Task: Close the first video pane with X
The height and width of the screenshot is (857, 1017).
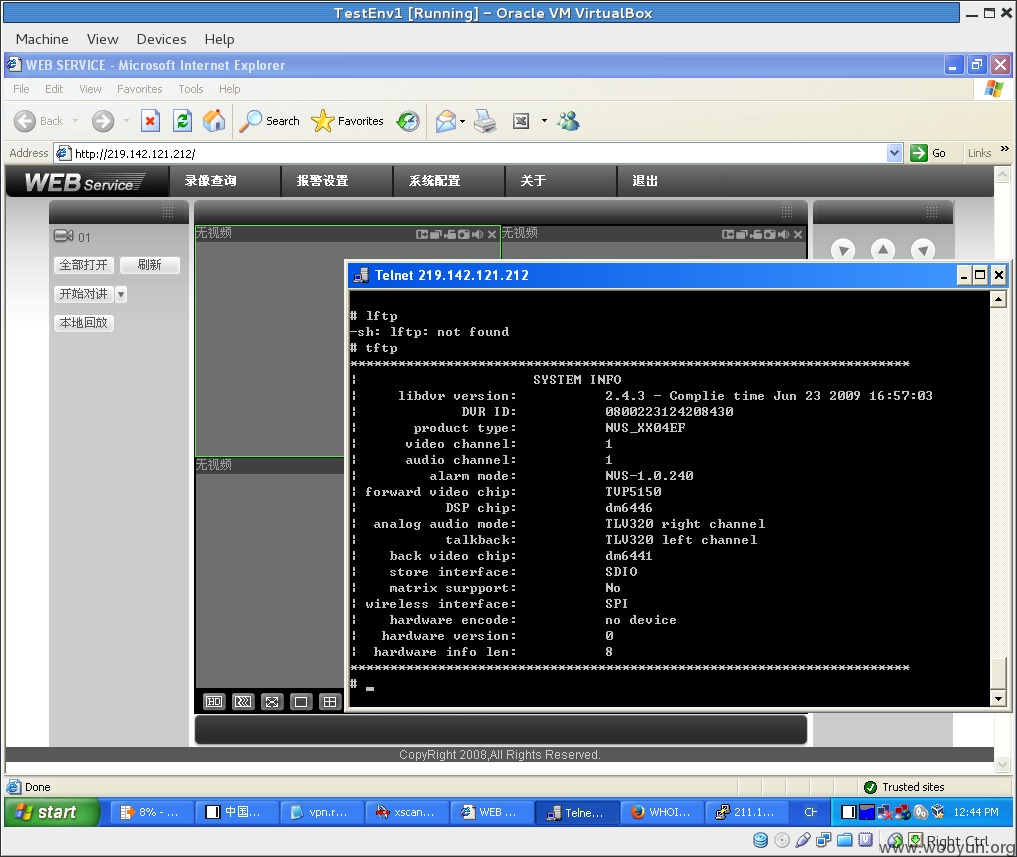Action: [x=492, y=234]
